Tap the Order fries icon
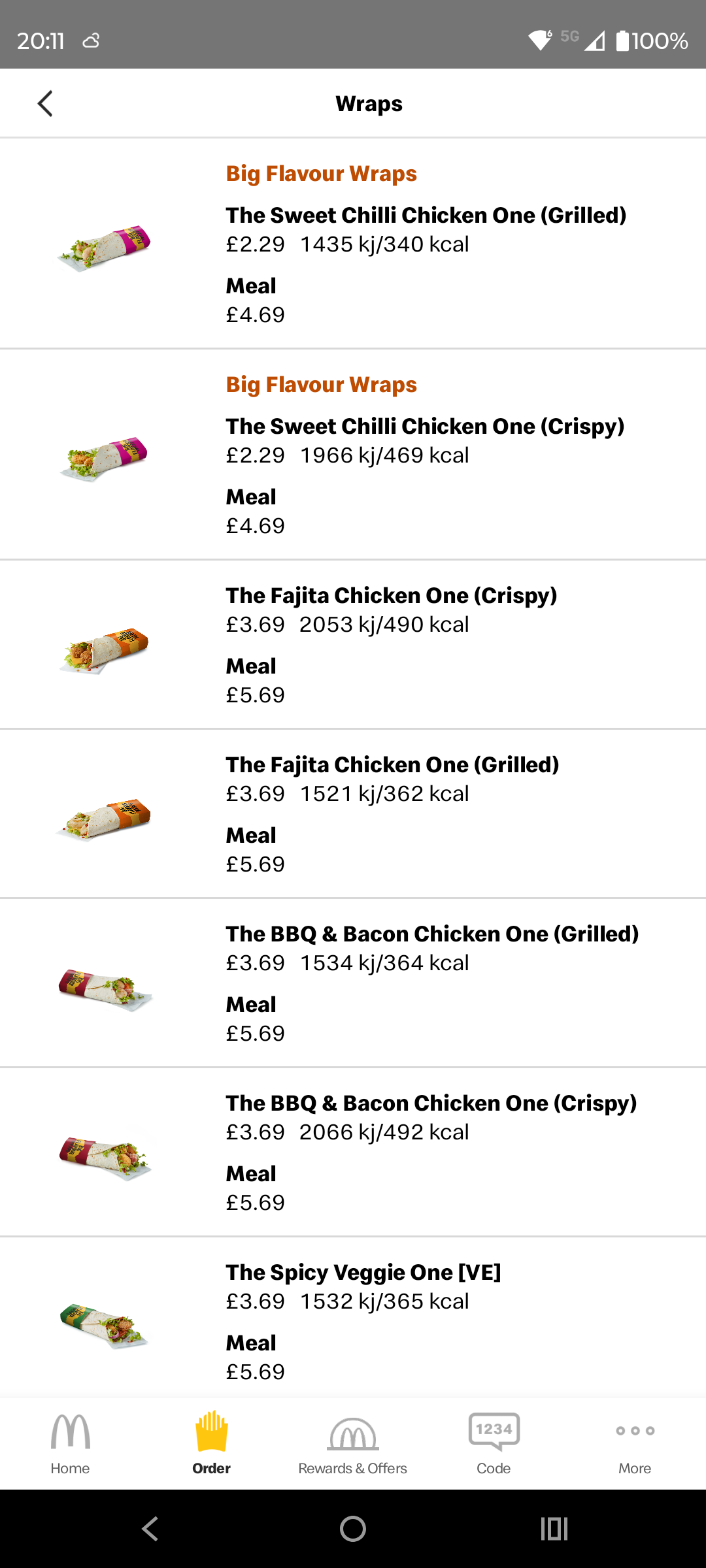Screen dimensions: 706x1568 point(211,1432)
